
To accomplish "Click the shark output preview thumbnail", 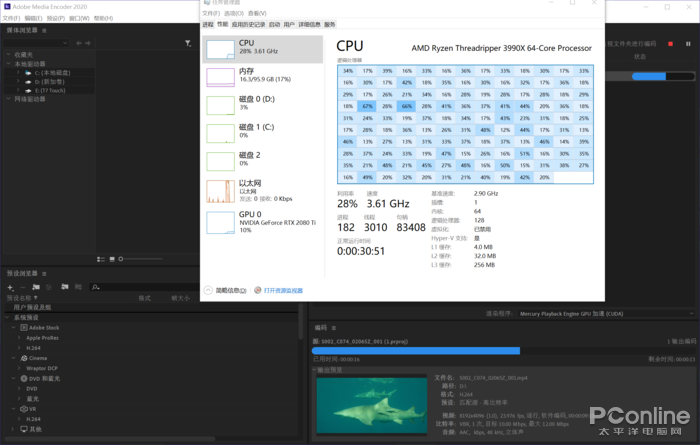I will pos(371,406).
